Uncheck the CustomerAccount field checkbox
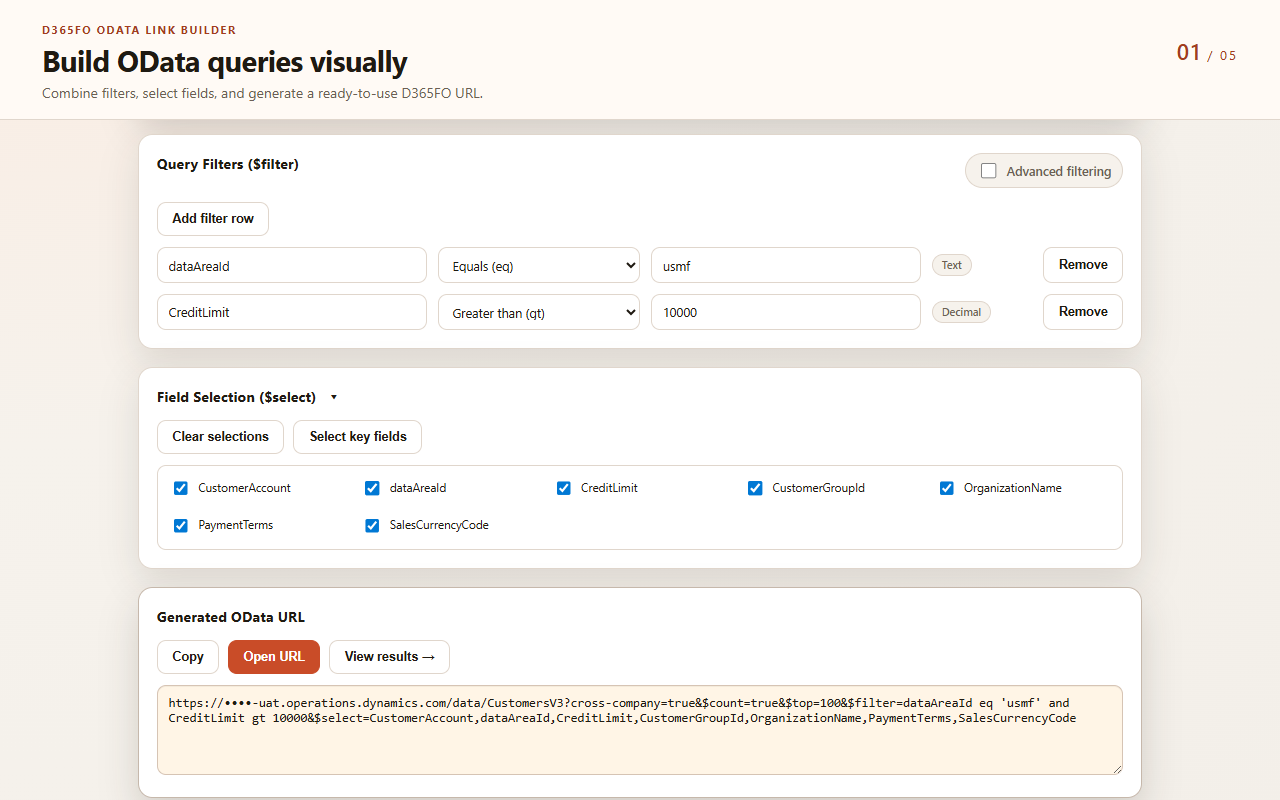The image size is (1280, 800). coord(181,488)
